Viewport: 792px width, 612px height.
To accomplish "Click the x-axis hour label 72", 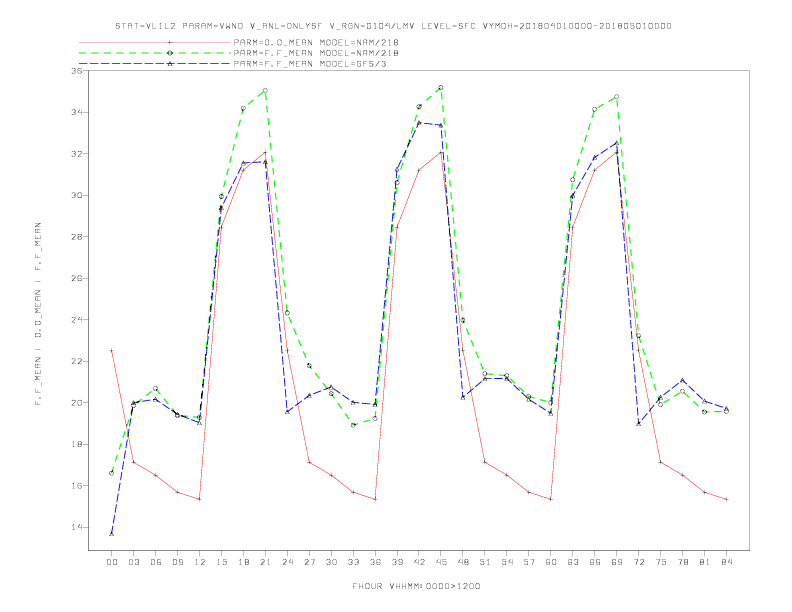I will [x=638, y=562].
